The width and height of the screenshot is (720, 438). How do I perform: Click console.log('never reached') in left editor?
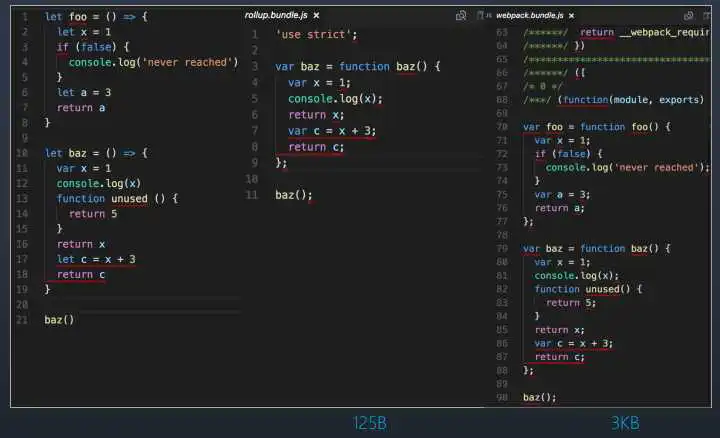153,62
